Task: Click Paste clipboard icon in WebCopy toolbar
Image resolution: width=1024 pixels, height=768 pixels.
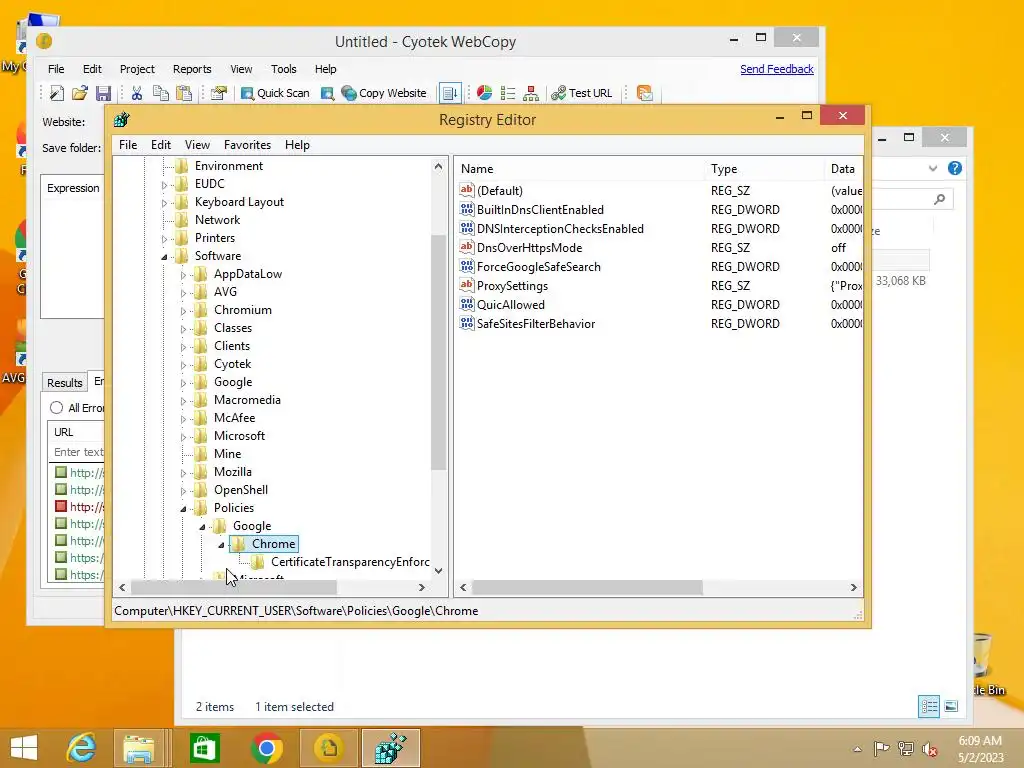Action: 184,93
